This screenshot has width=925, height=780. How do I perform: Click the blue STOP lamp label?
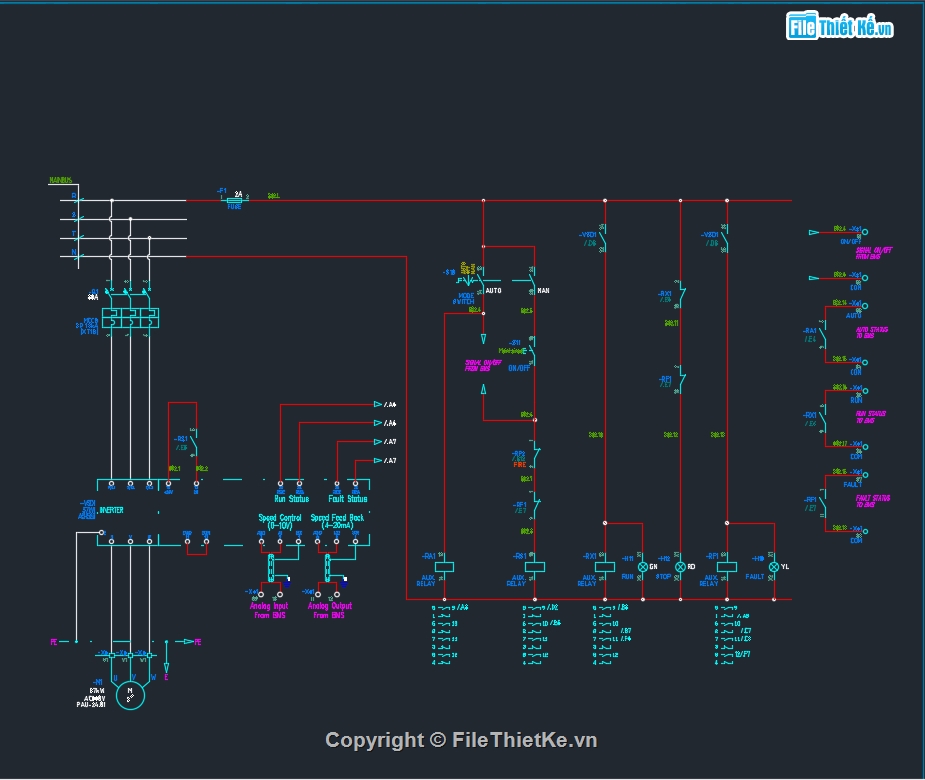pyautogui.click(x=664, y=576)
